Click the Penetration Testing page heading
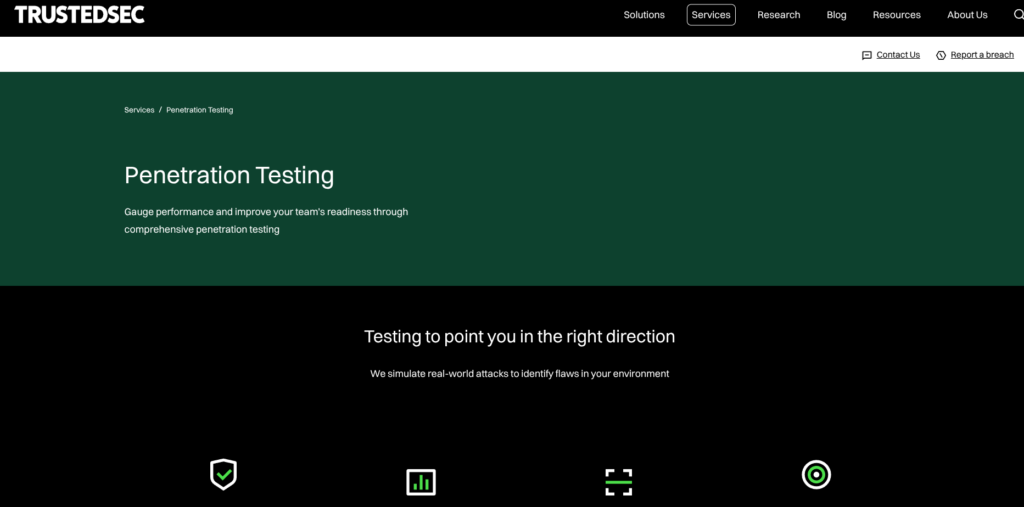This screenshot has width=1024, height=507. pos(229,176)
